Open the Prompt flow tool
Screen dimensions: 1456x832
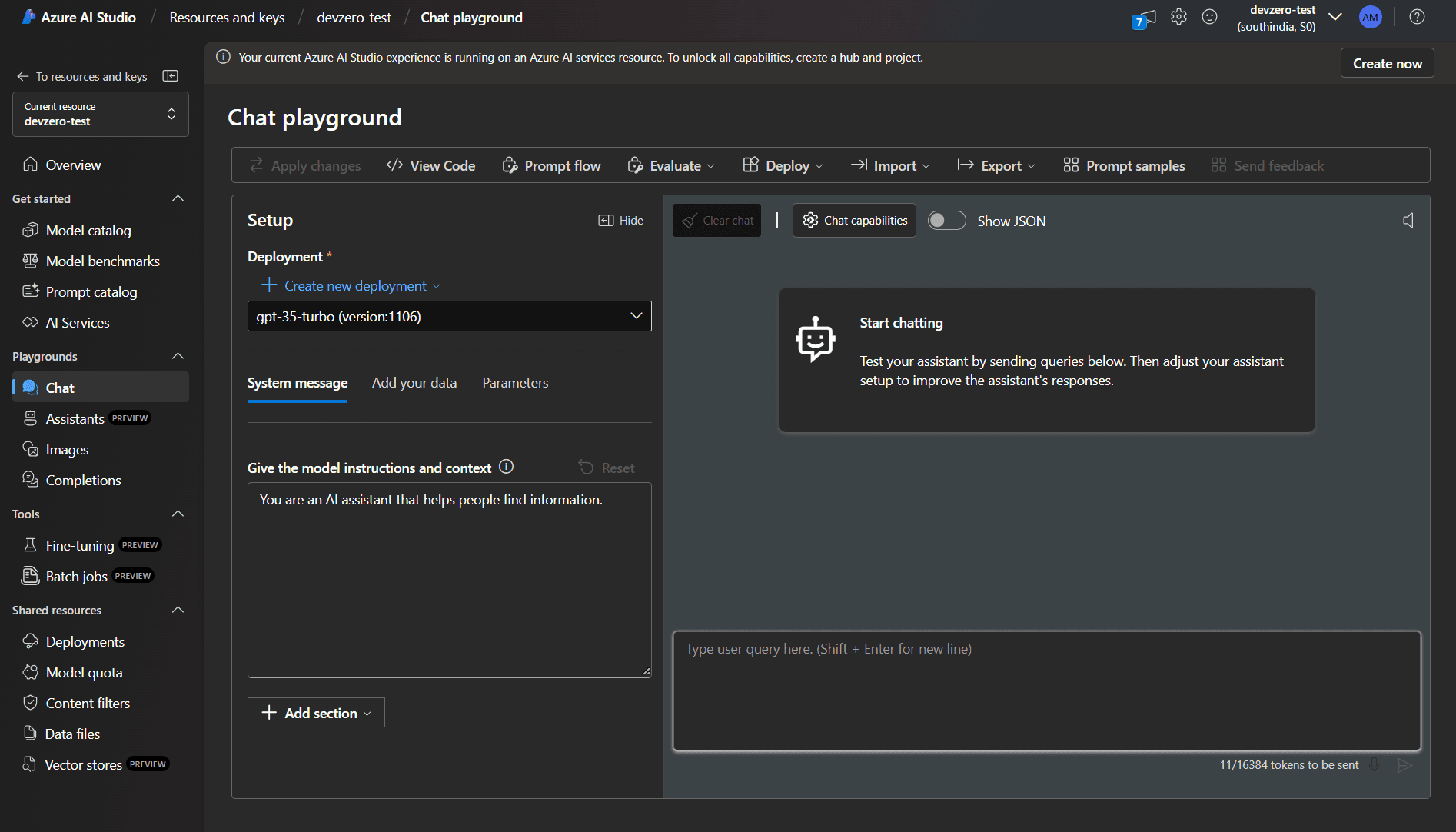[x=550, y=165]
